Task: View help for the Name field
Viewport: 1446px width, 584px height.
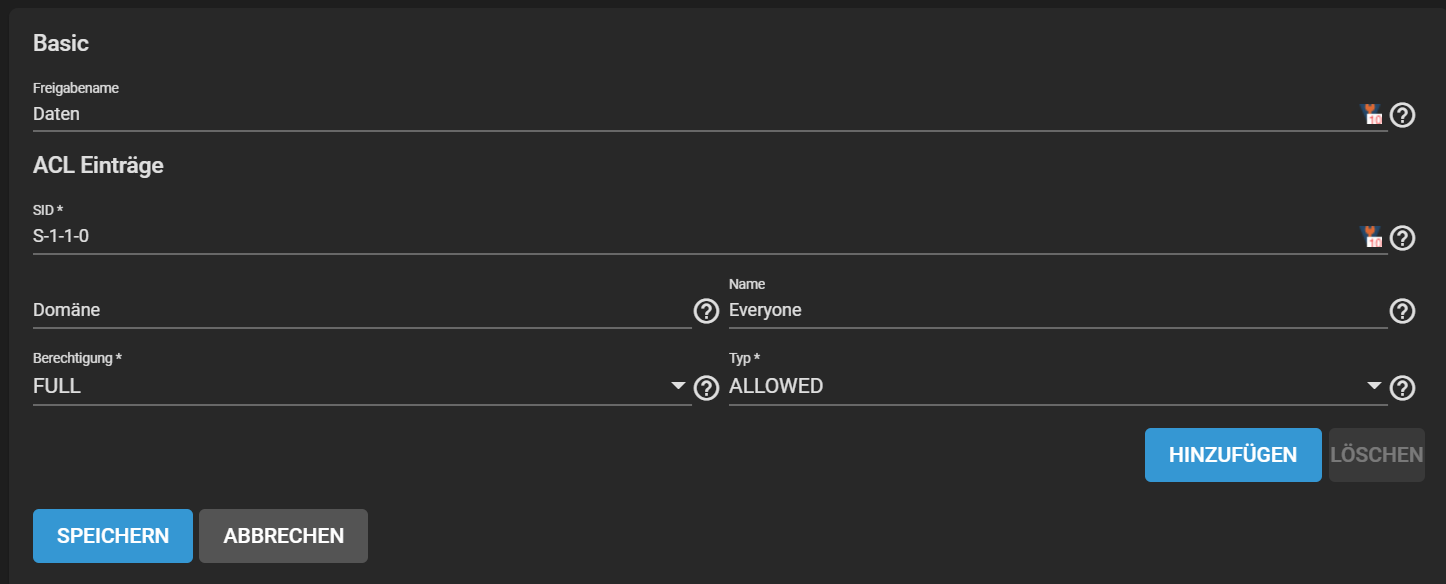Action: [x=1403, y=311]
